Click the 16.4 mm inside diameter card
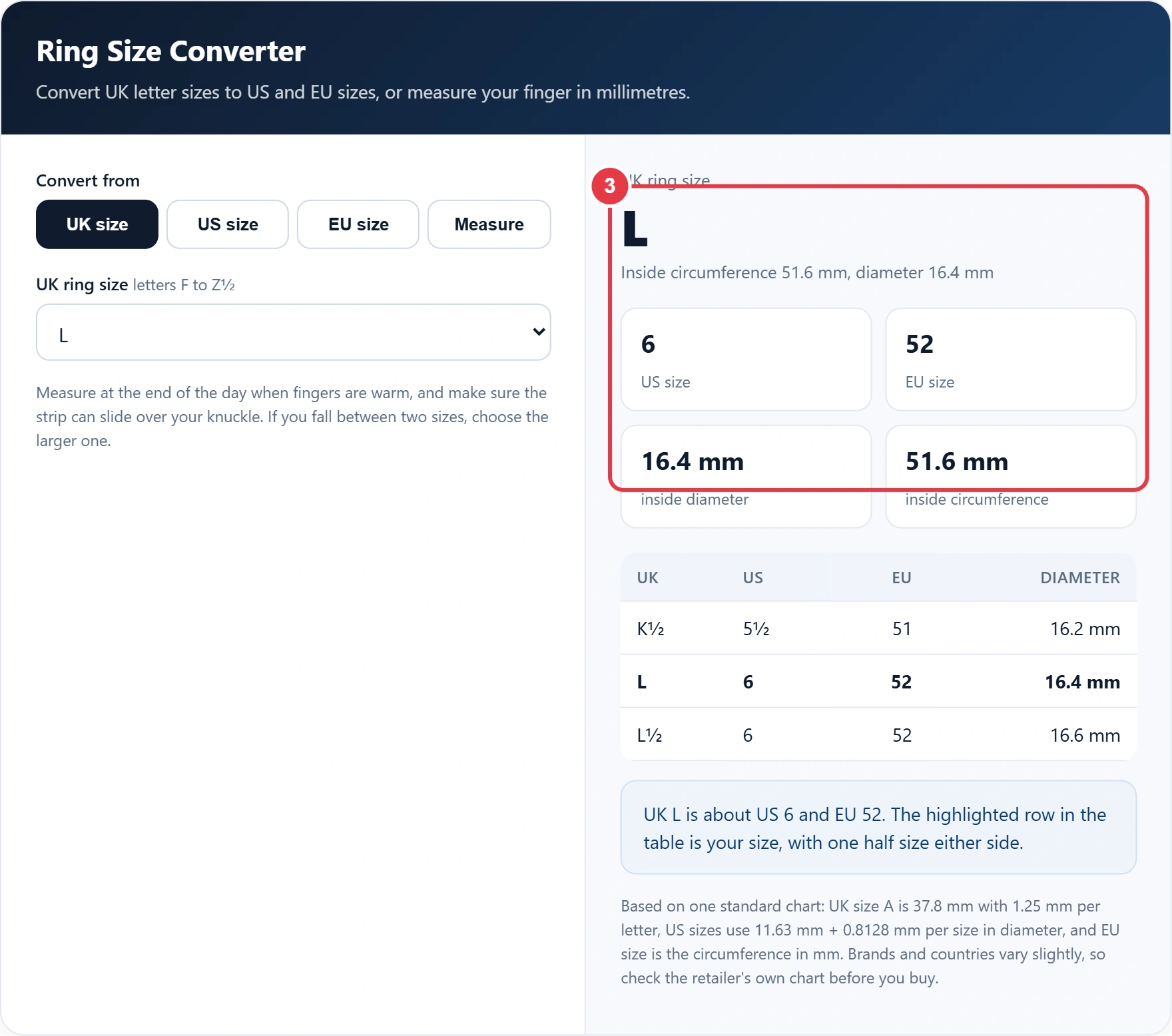This screenshot has width=1172, height=1036. tap(746, 477)
